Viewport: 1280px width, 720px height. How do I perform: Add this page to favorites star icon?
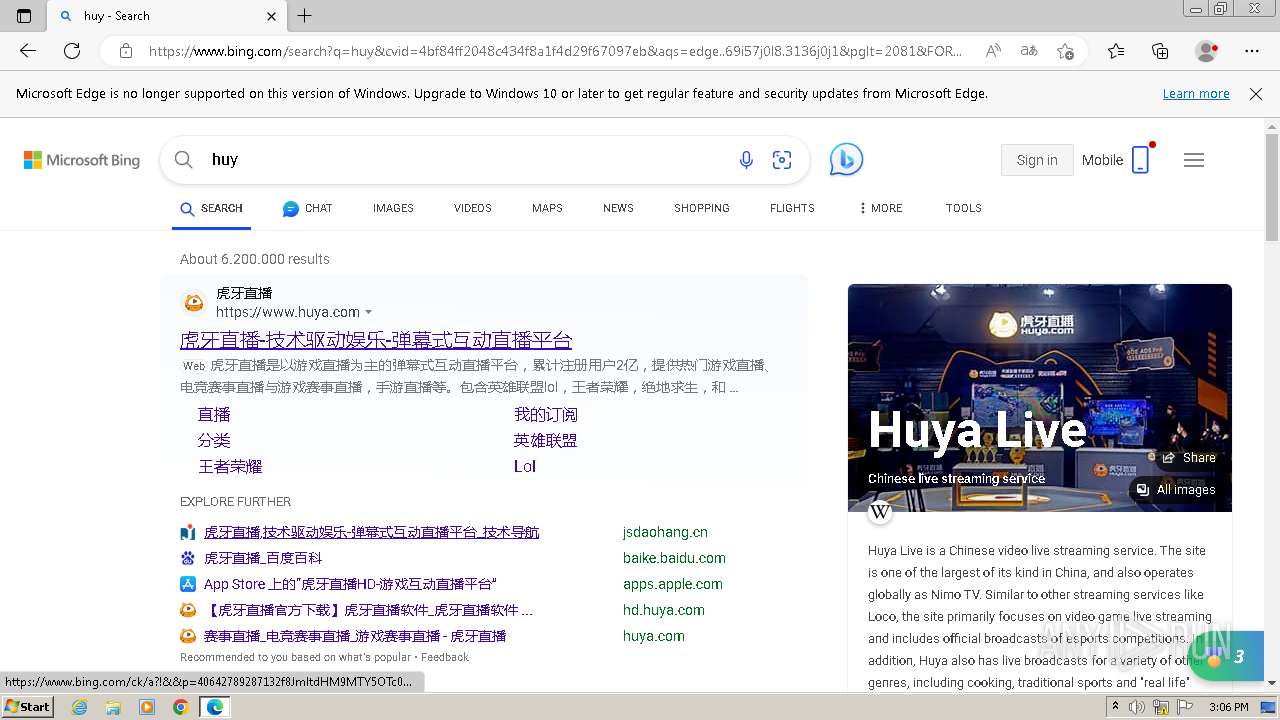click(1066, 51)
